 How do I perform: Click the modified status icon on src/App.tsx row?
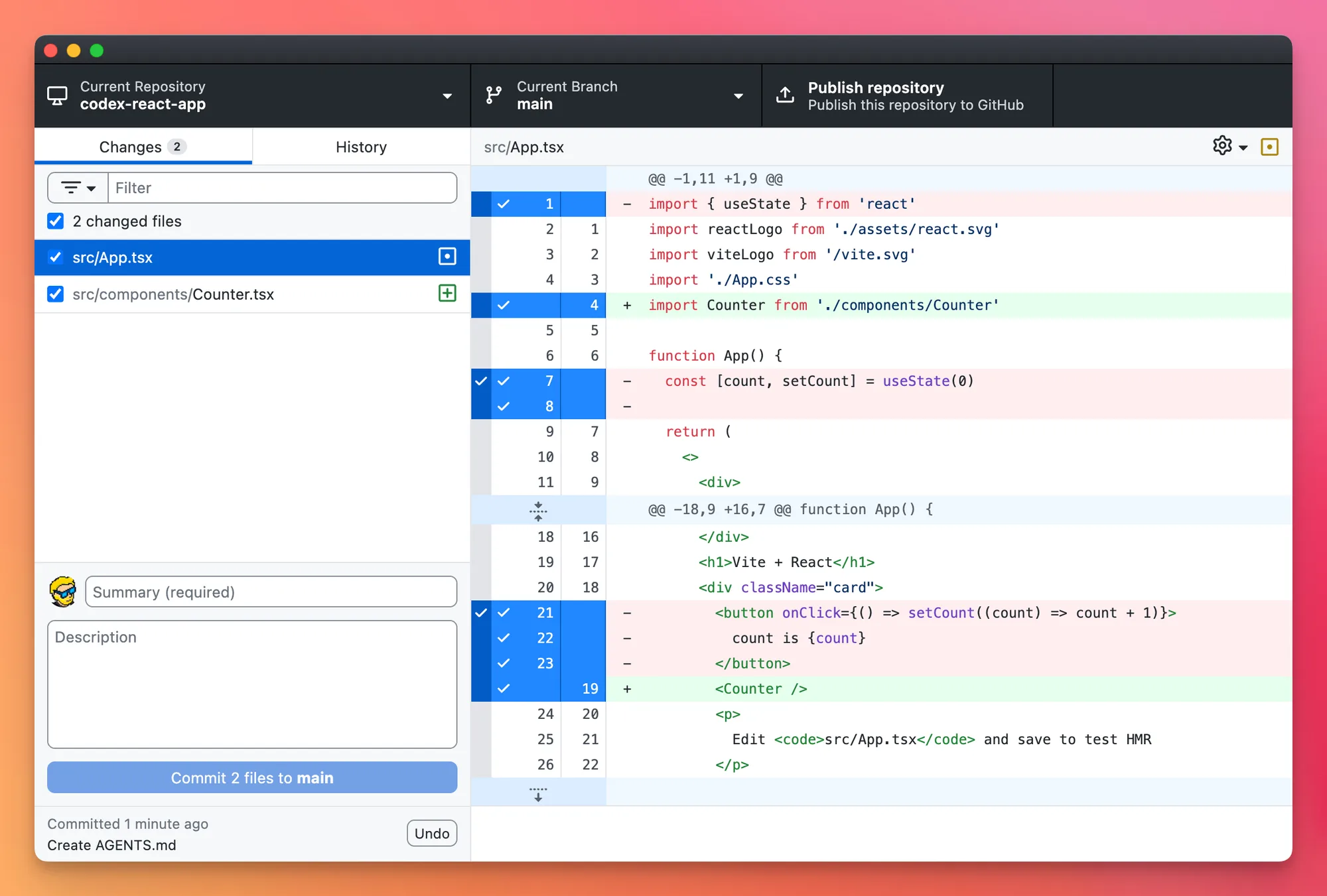coord(447,257)
